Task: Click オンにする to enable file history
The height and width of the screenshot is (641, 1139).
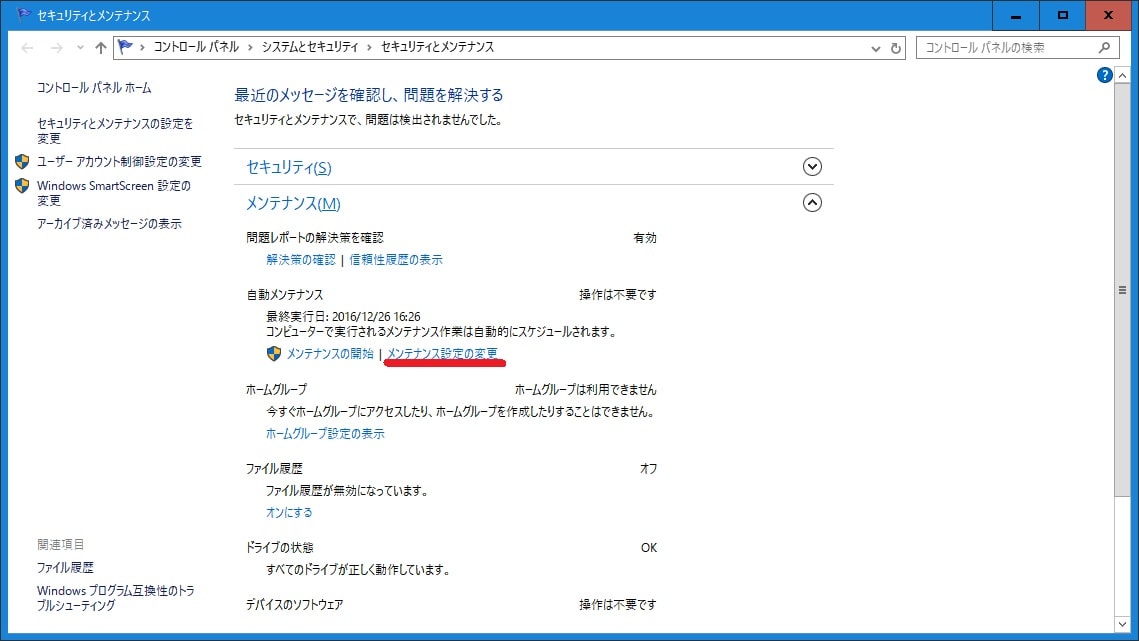Action: [x=289, y=512]
